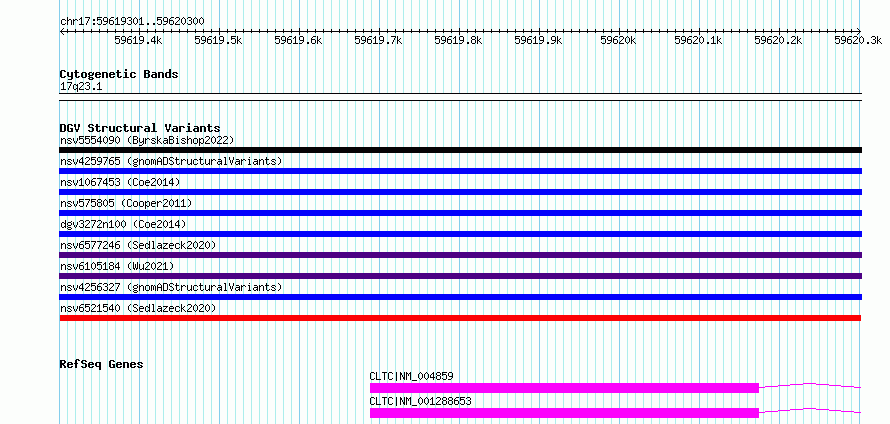Click the purple nsv6105184 variant bar
Image resolution: width=890 pixels, height=424 pixels.
tap(460, 276)
